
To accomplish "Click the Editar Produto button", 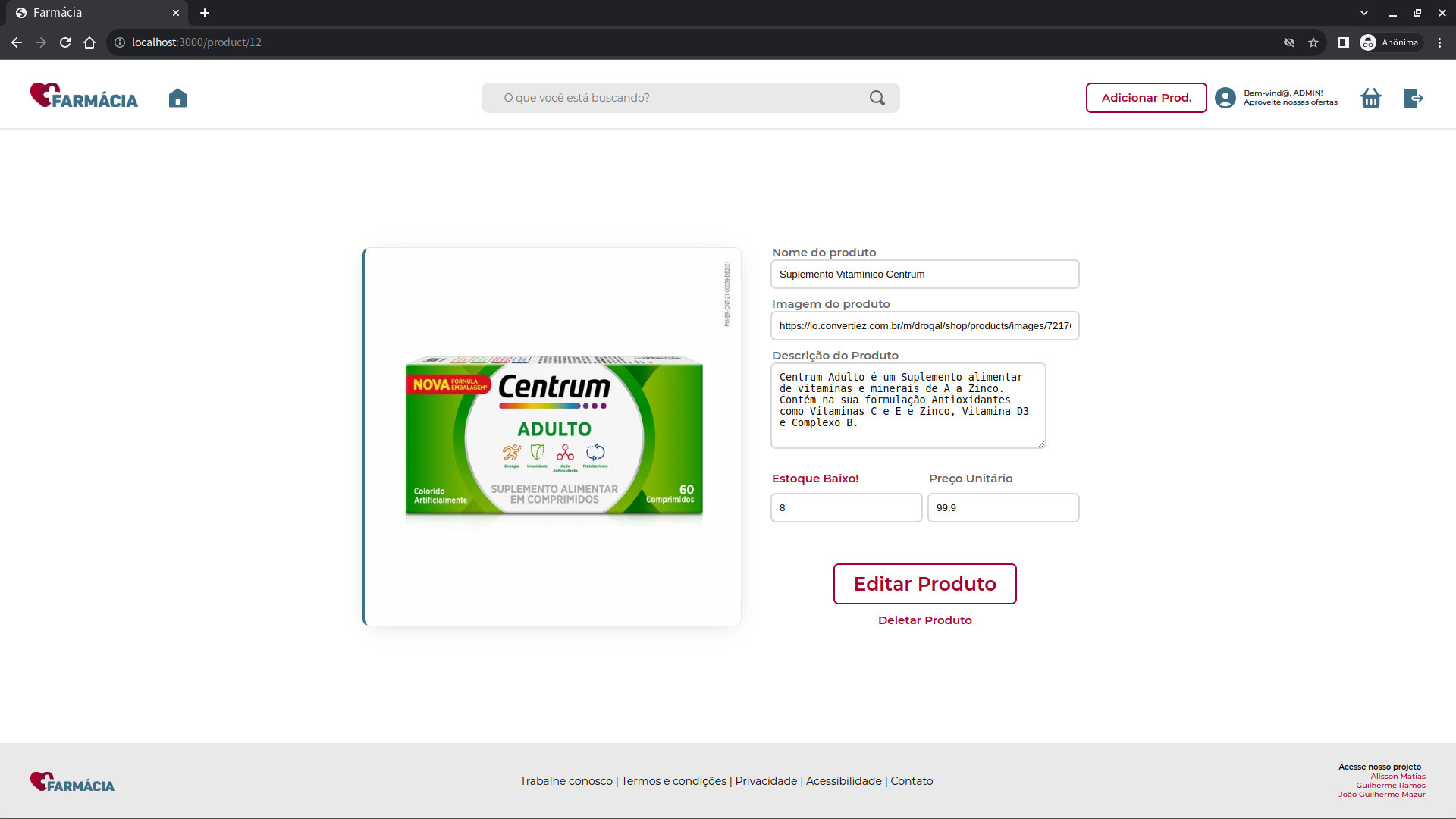I will click(x=924, y=584).
